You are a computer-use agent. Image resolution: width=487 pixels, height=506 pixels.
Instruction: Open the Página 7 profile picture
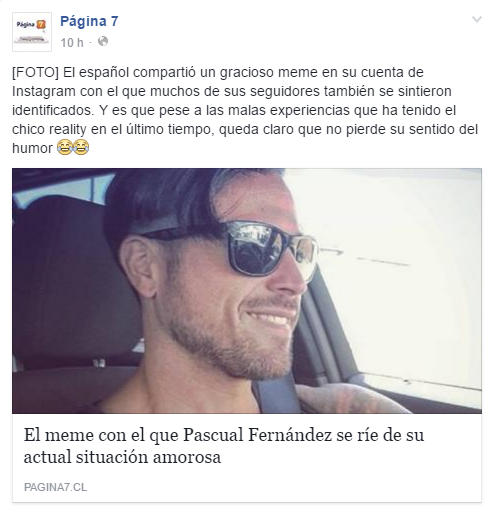coord(32,32)
